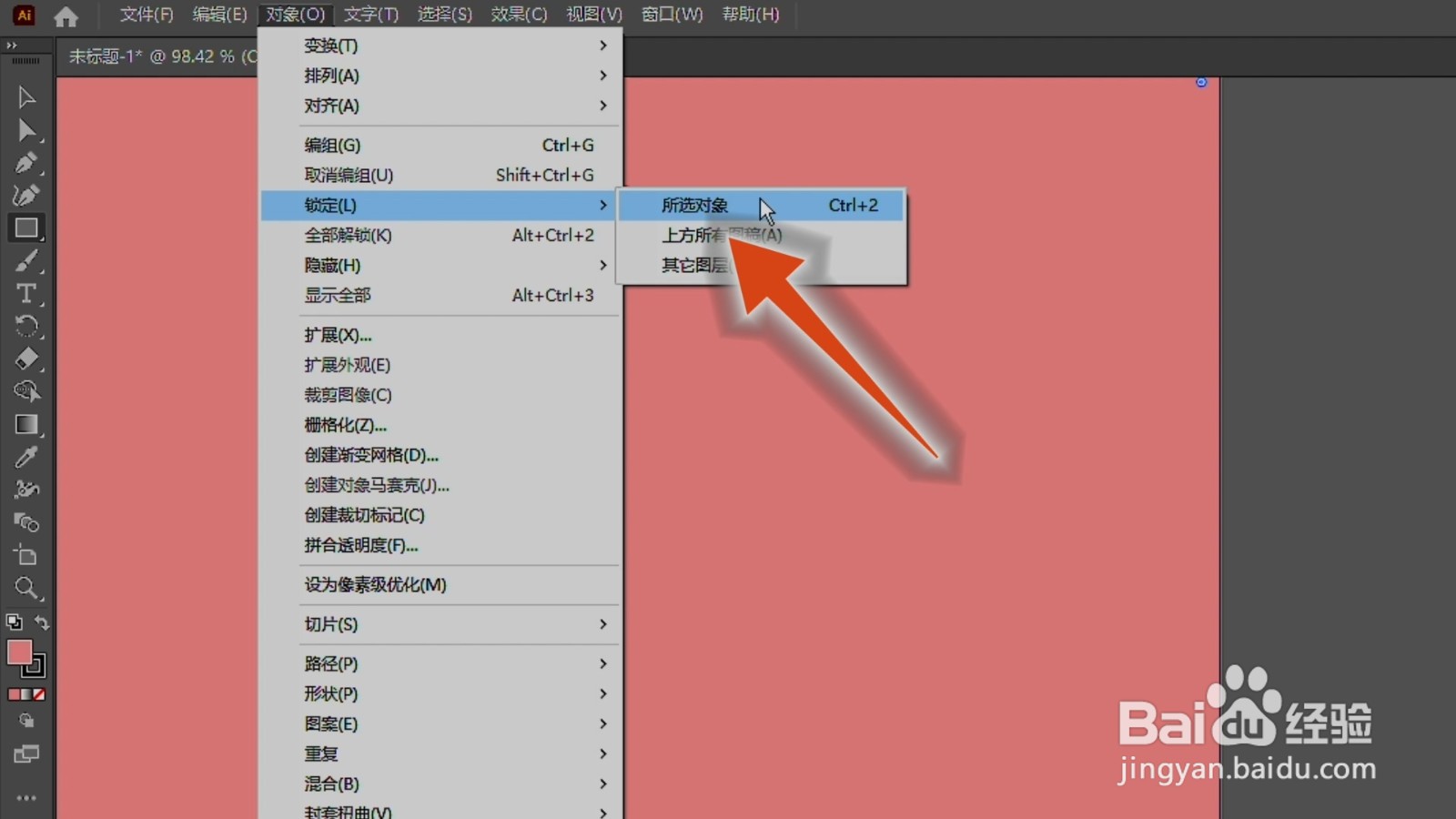Swap fill and stroke colors

pos(42,622)
